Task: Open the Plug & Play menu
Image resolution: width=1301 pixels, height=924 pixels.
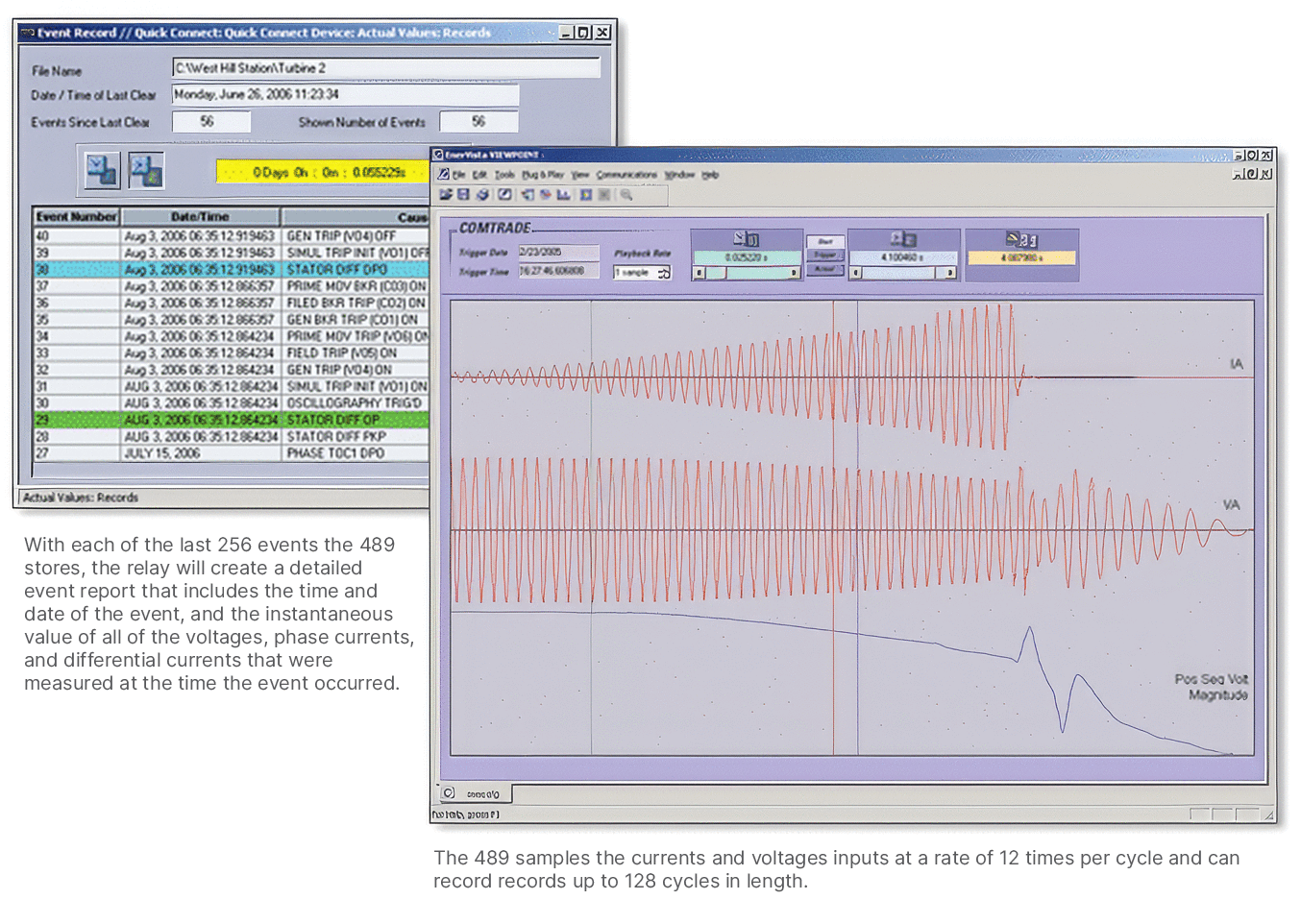Action: (543, 175)
